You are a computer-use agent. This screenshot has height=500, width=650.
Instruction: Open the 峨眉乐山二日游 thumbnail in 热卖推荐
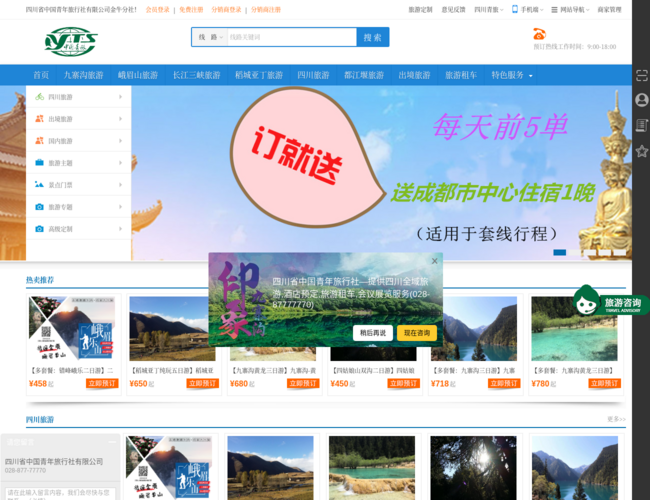tap(72, 328)
